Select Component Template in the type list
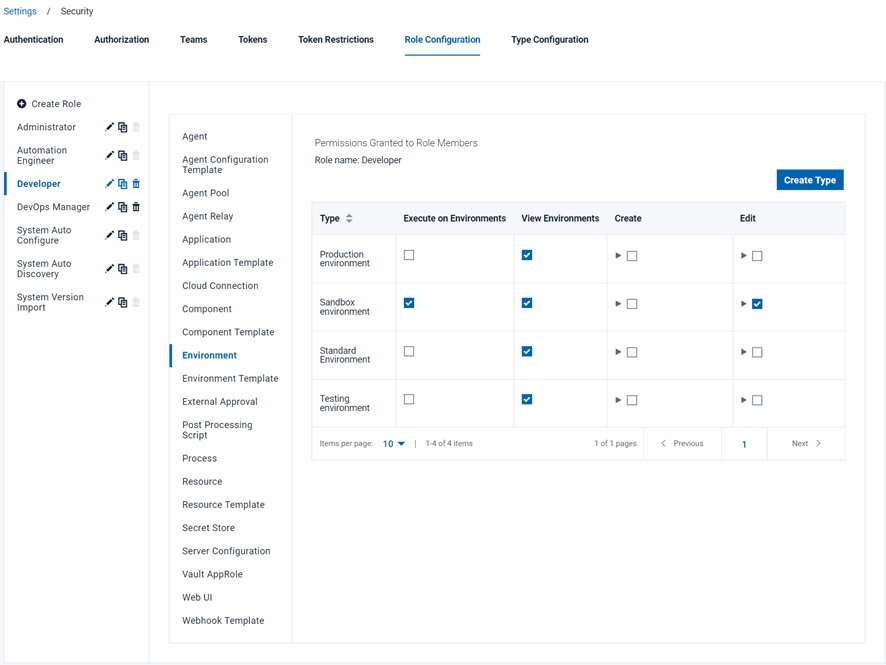 pos(228,332)
